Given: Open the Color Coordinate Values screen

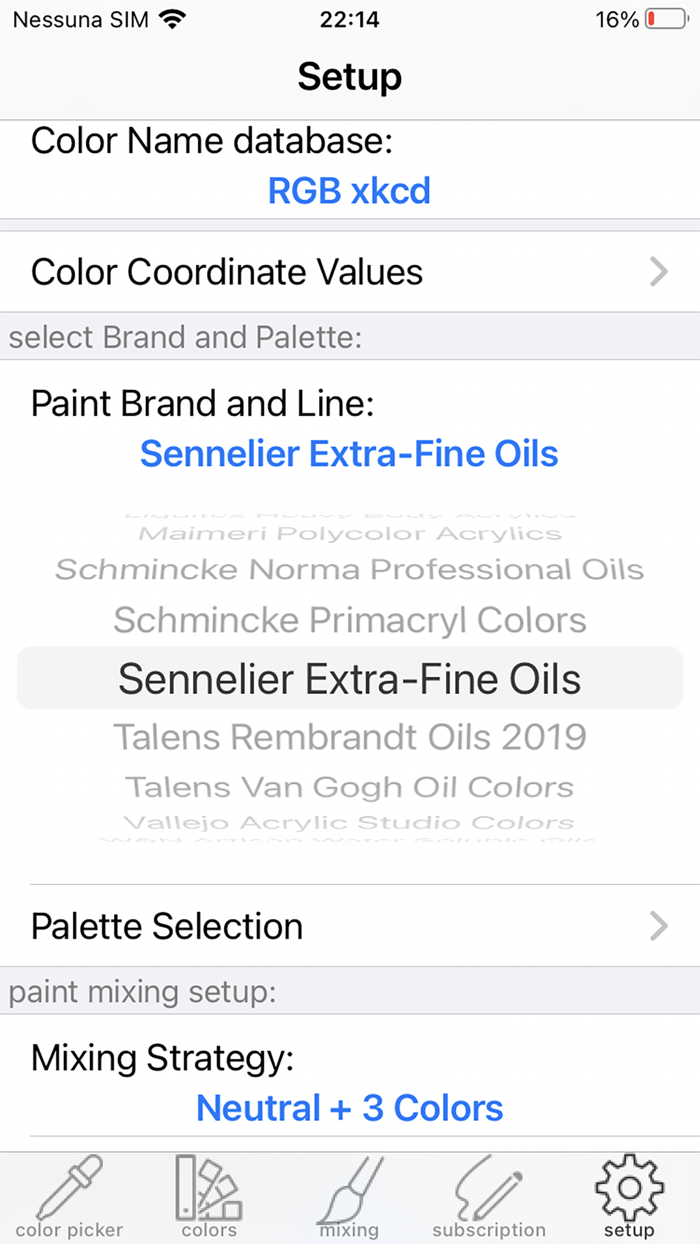Looking at the screenshot, I should 350,271.
